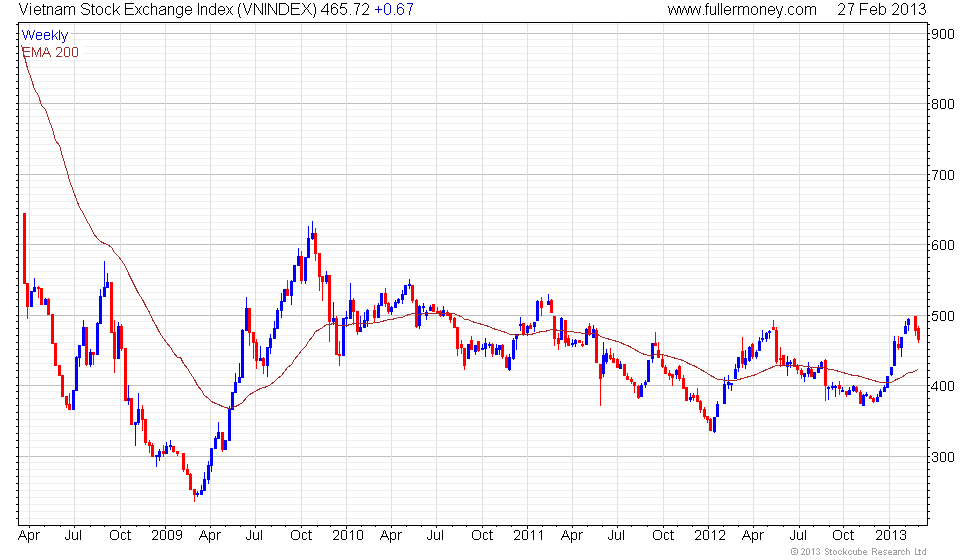Click the 600 price axis label

[x=942, y=246]
